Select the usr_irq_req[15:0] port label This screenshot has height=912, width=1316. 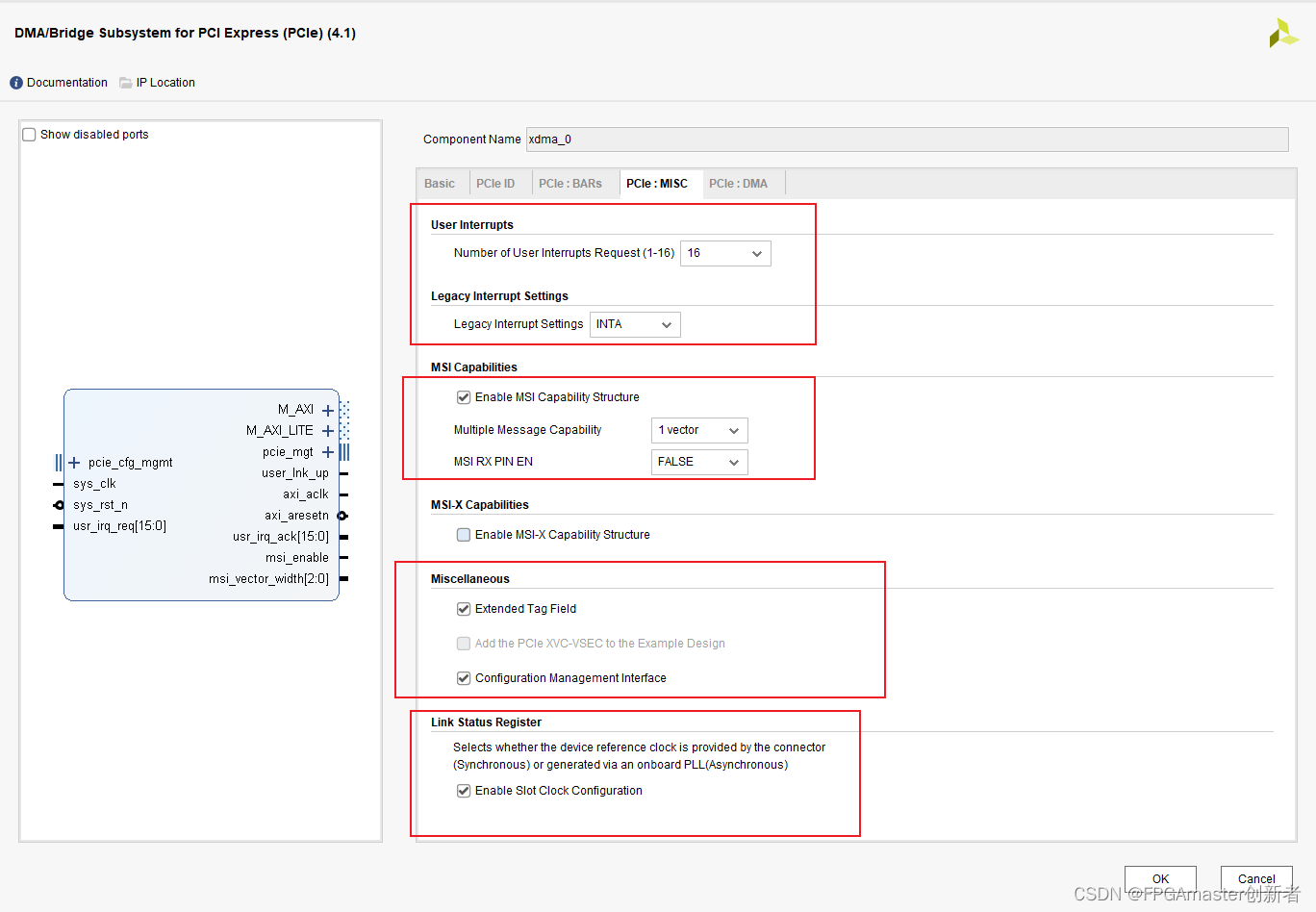tap(119, 526)
